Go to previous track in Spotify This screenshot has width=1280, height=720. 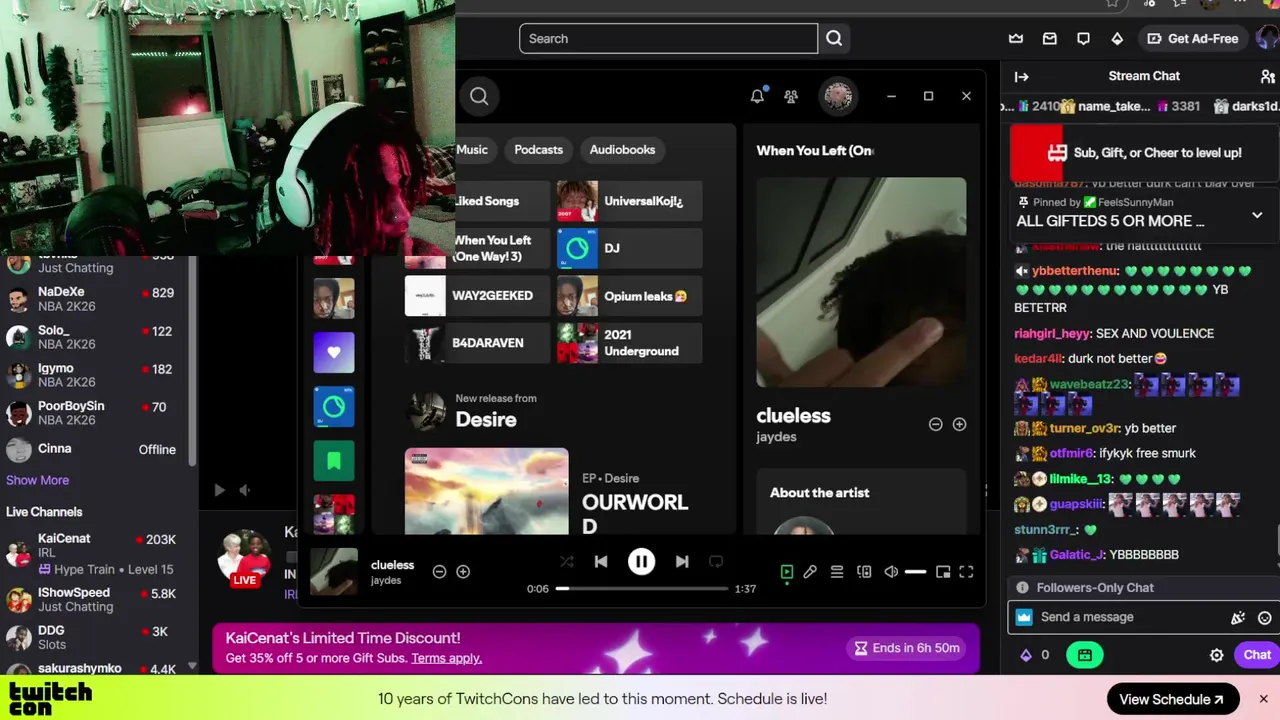tap(600, 562)
